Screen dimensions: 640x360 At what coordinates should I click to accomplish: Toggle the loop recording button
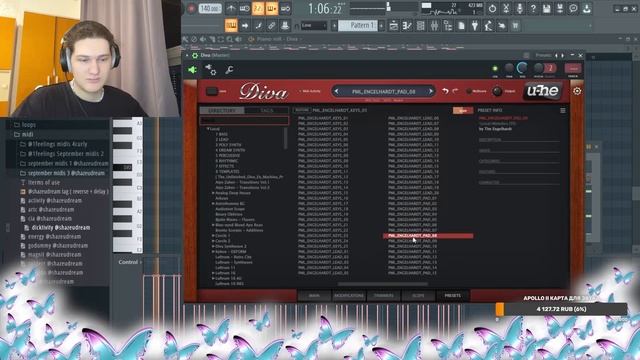click(x=285, y=8)
